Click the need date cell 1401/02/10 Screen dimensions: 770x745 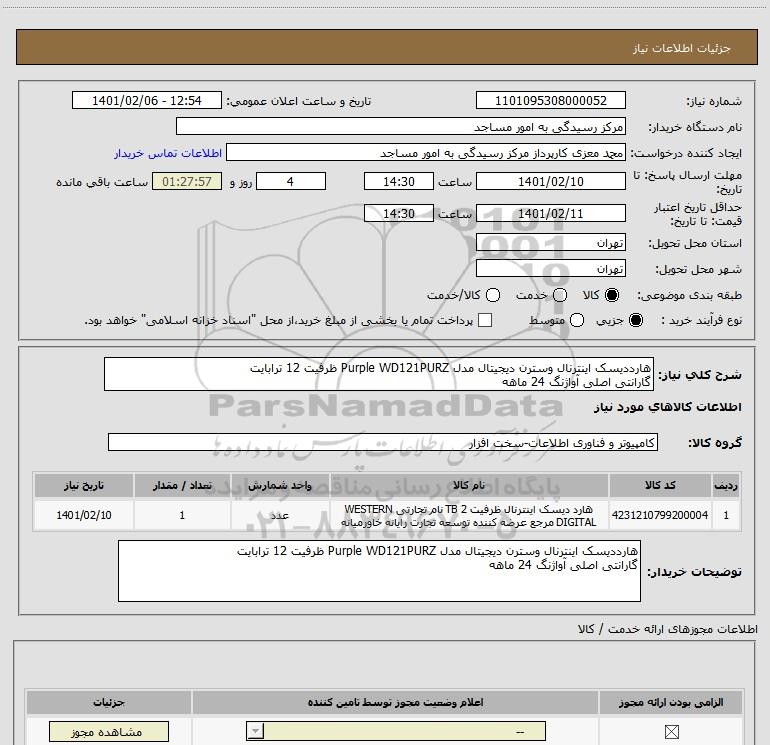[x=83, y=515]
